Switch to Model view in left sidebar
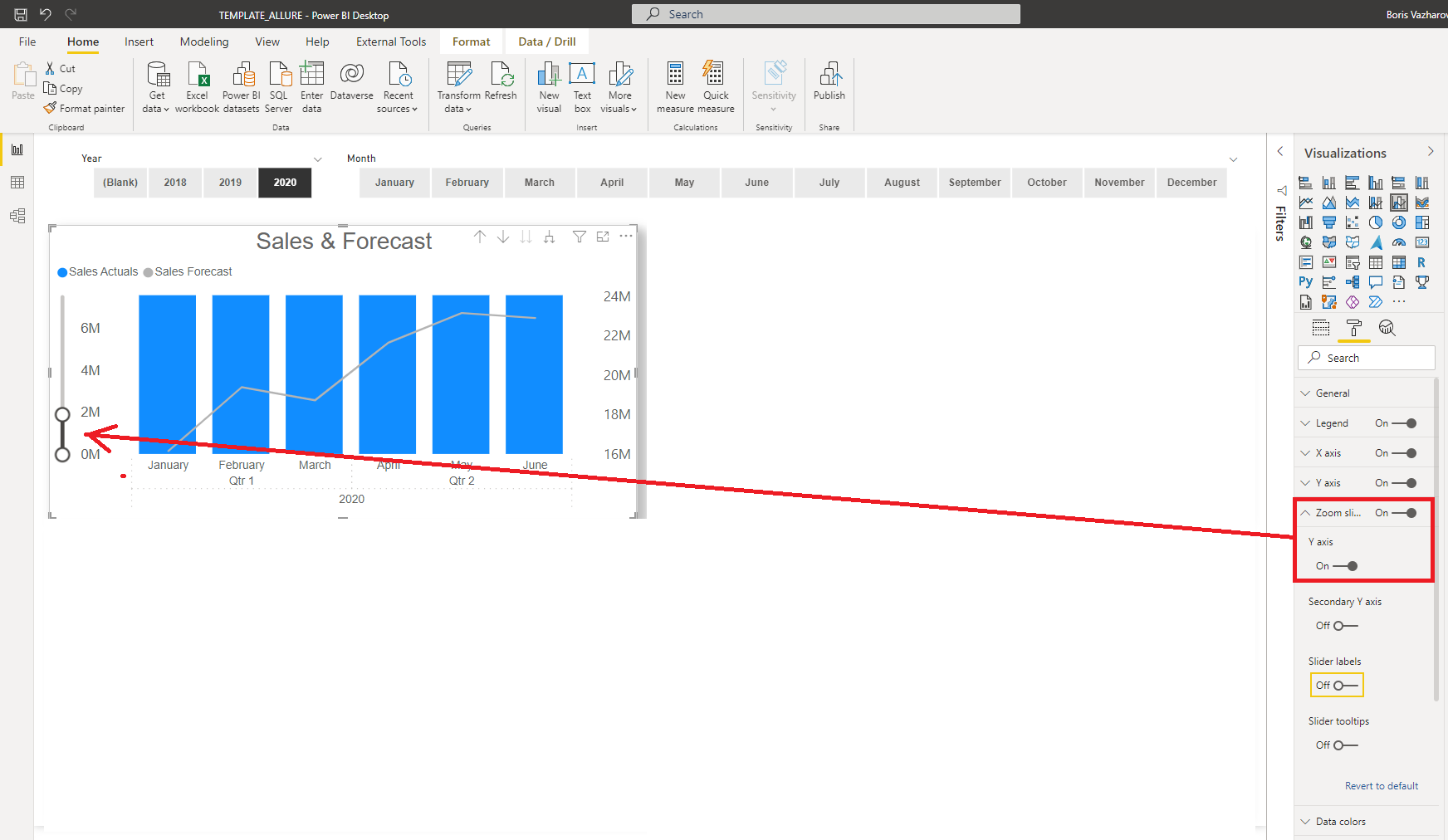Viewport: 1448px width, 840px height. click(17, 216)
